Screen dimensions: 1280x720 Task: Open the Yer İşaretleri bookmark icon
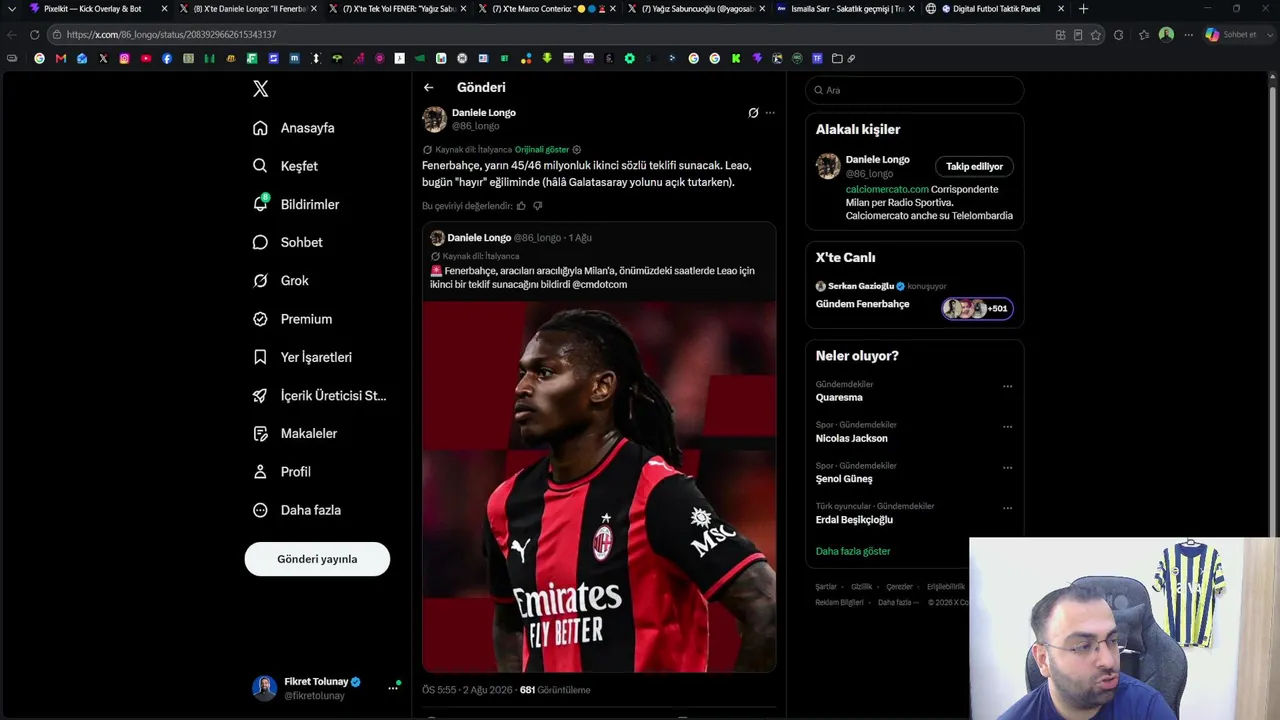(x=260, y=357)
